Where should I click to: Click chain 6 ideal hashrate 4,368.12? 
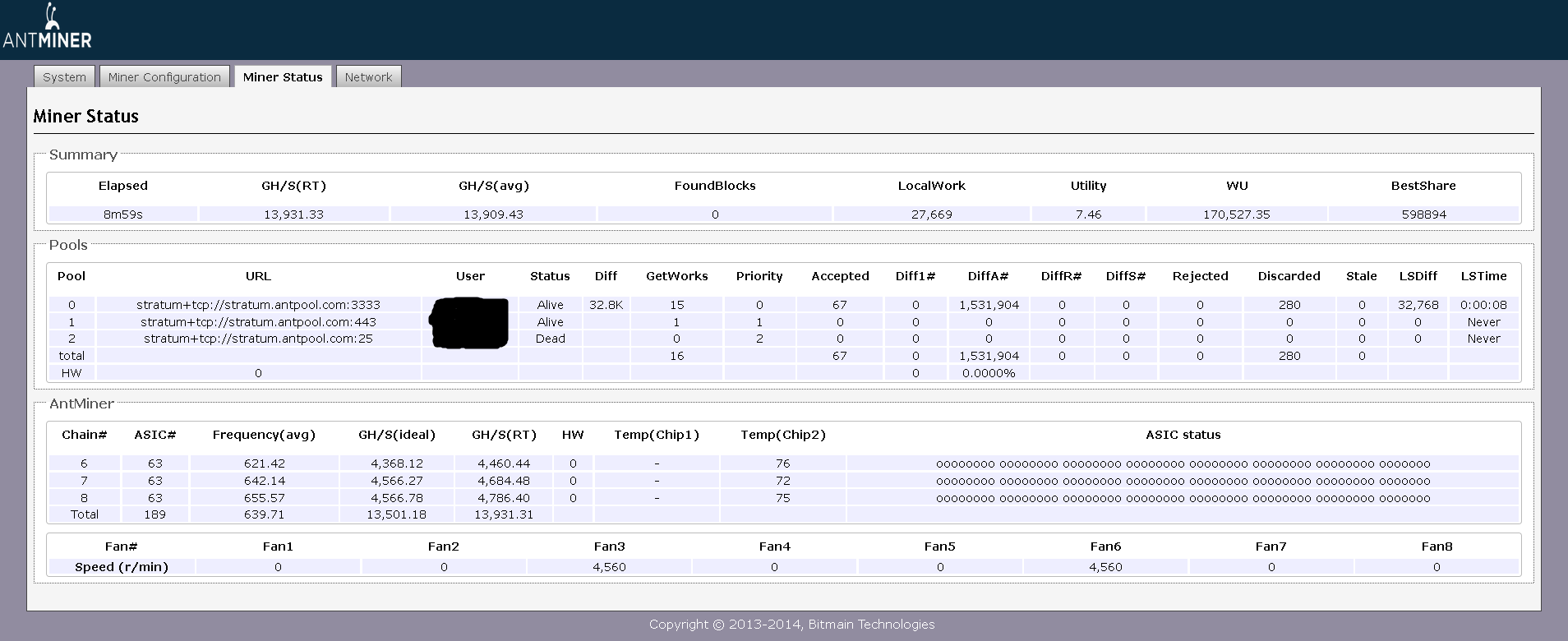pos(397,463)
